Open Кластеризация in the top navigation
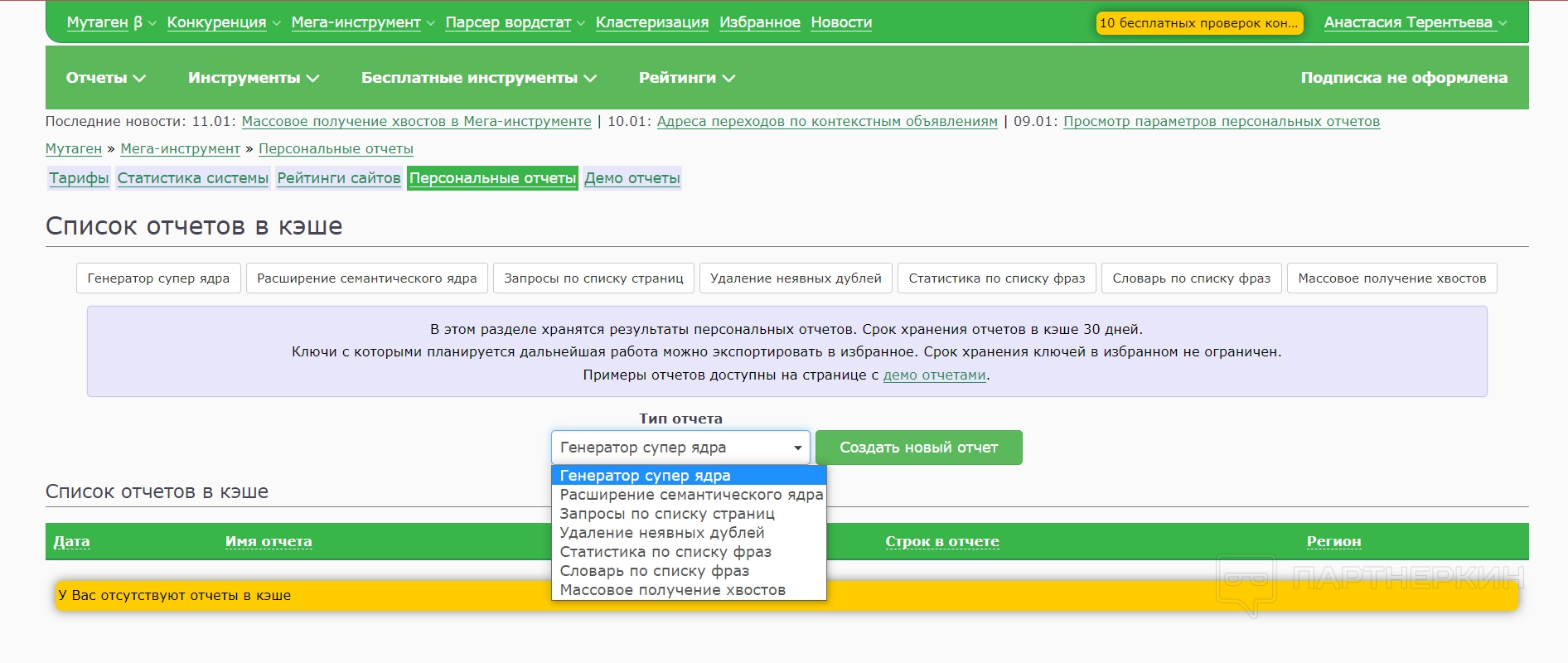Image resolution: width=1568 pixels, height=663 pixels. pos(651,22)
